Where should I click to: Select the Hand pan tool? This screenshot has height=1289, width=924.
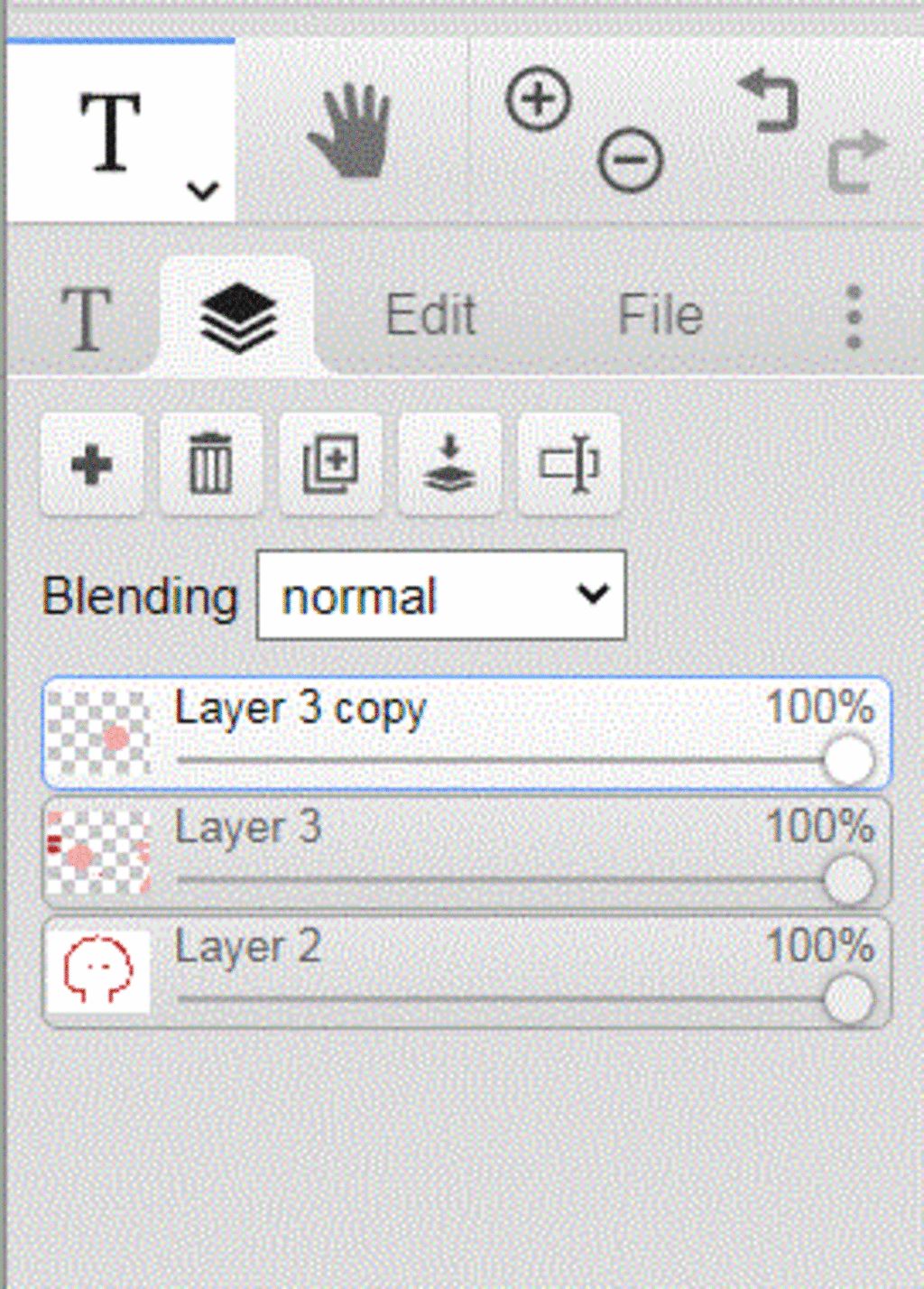pyautogui.click(x=350, y=132)
